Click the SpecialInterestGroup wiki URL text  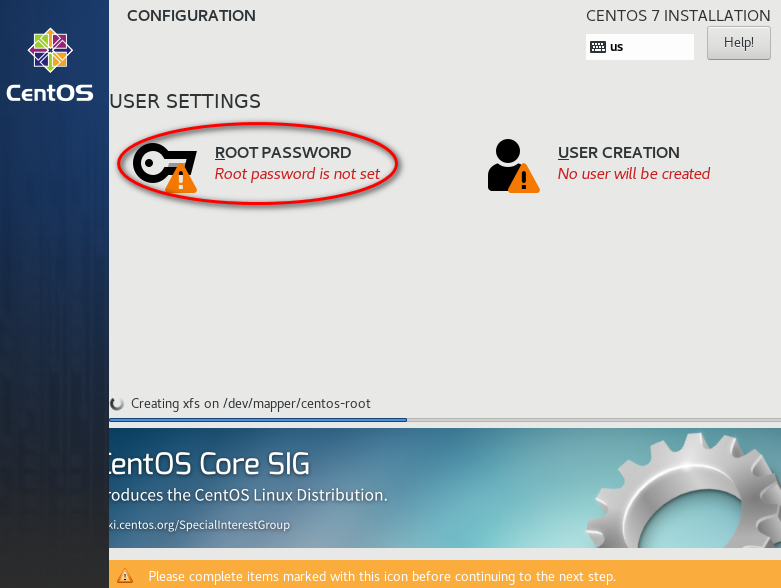[x=199, y=525]
